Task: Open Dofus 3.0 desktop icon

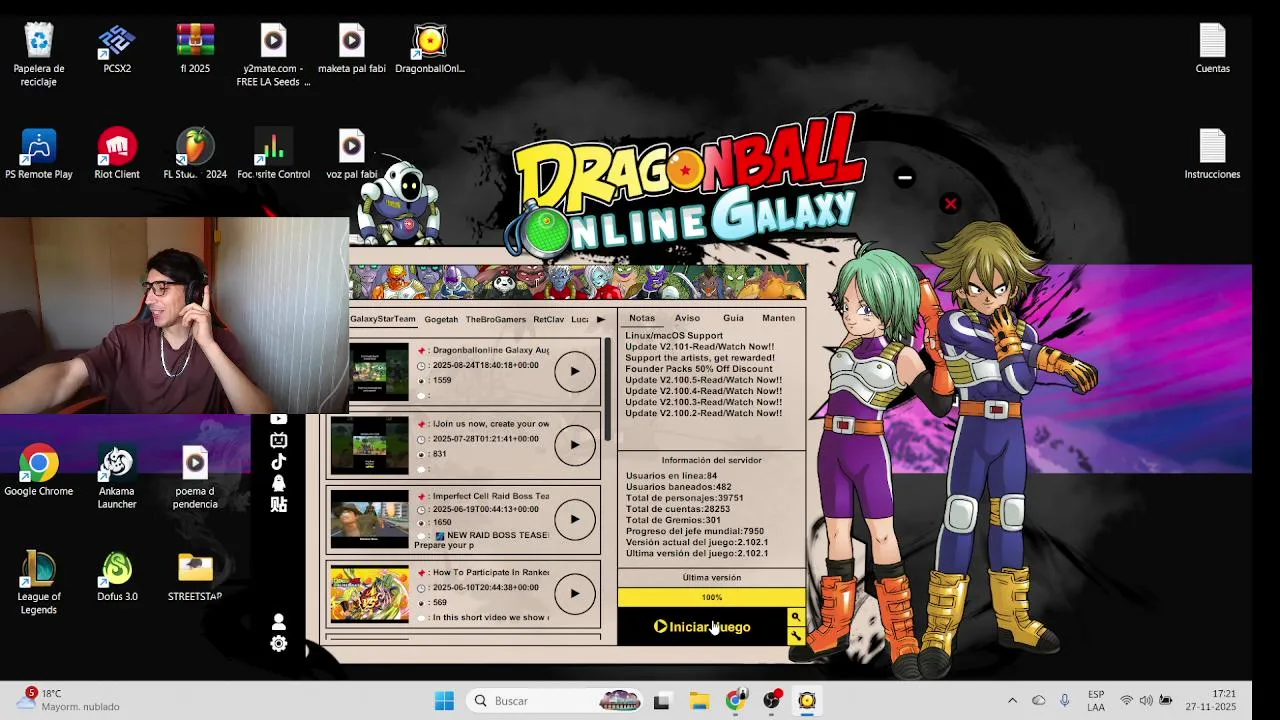Action: tap(117, 577)
